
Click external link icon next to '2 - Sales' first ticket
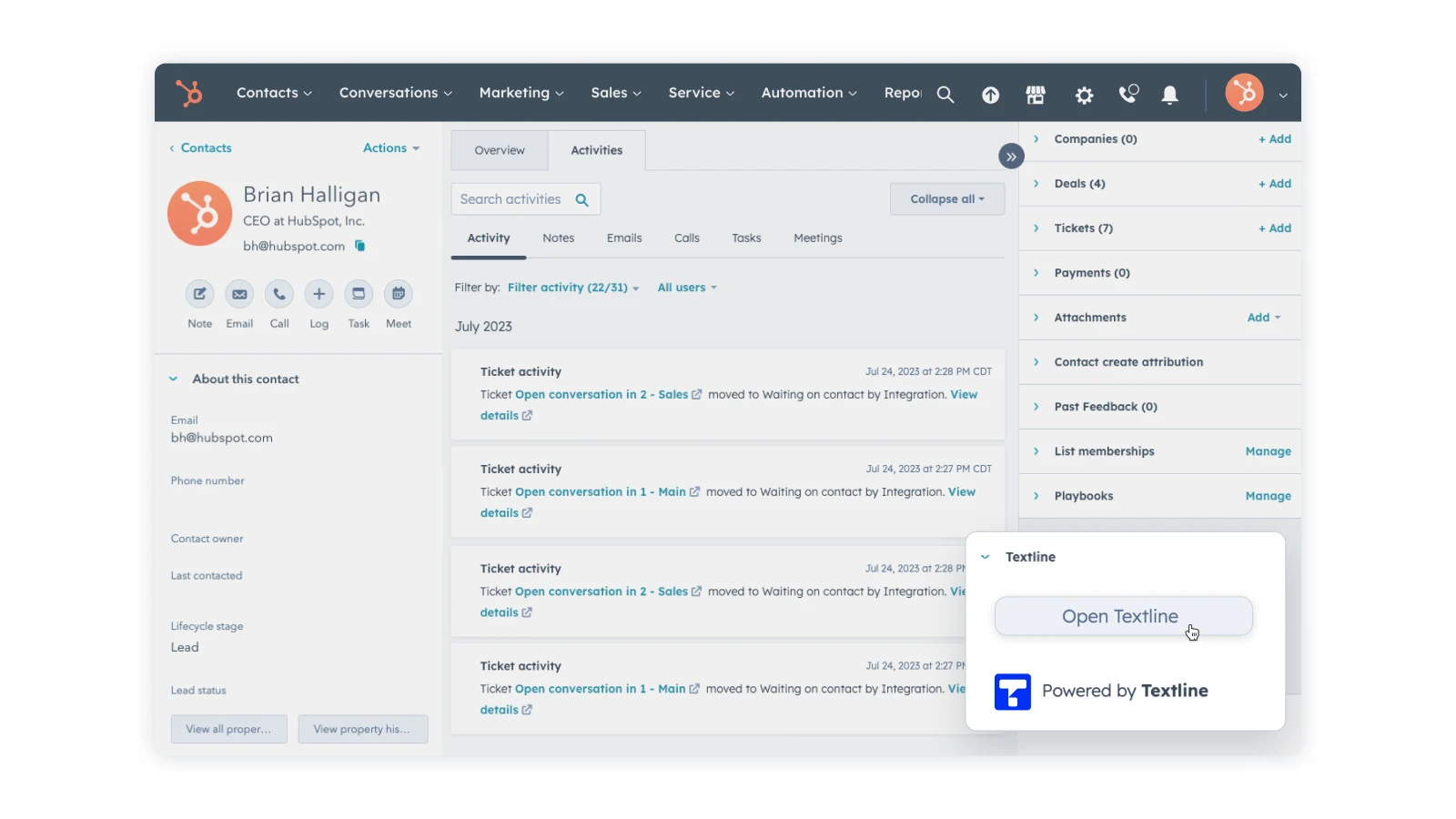point(696,395)
